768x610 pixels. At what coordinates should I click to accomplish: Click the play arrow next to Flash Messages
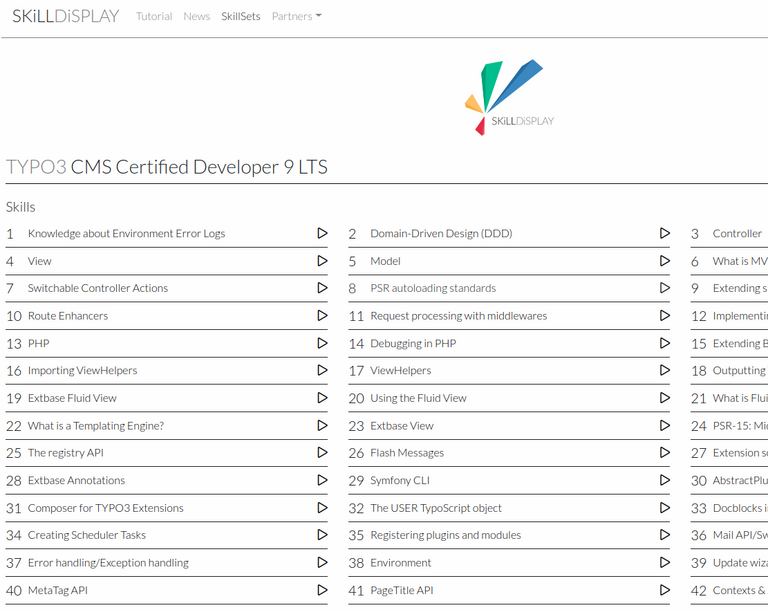pos(664,453)
